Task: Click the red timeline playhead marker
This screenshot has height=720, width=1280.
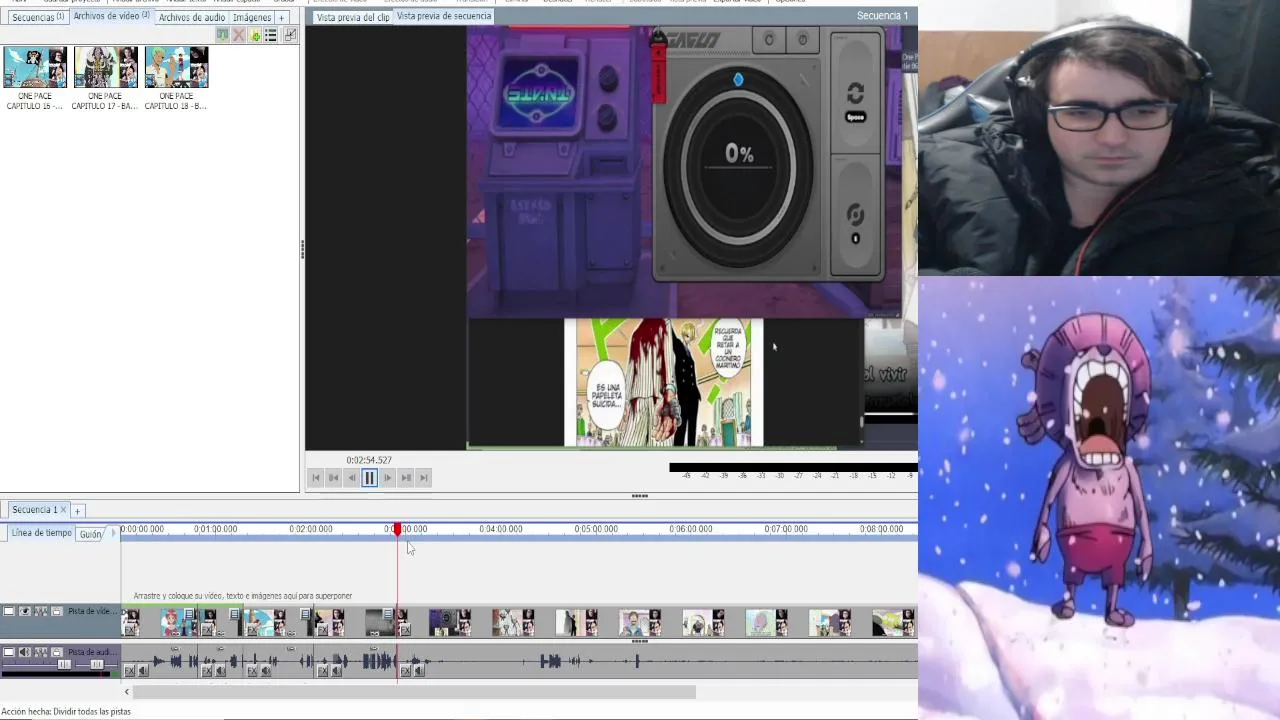Action: point(397,529)
